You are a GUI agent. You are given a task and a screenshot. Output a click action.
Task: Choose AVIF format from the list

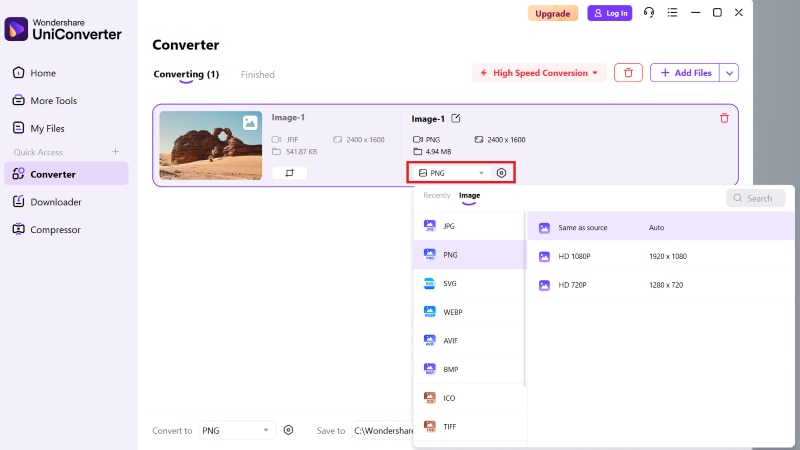tap(469, 340)
